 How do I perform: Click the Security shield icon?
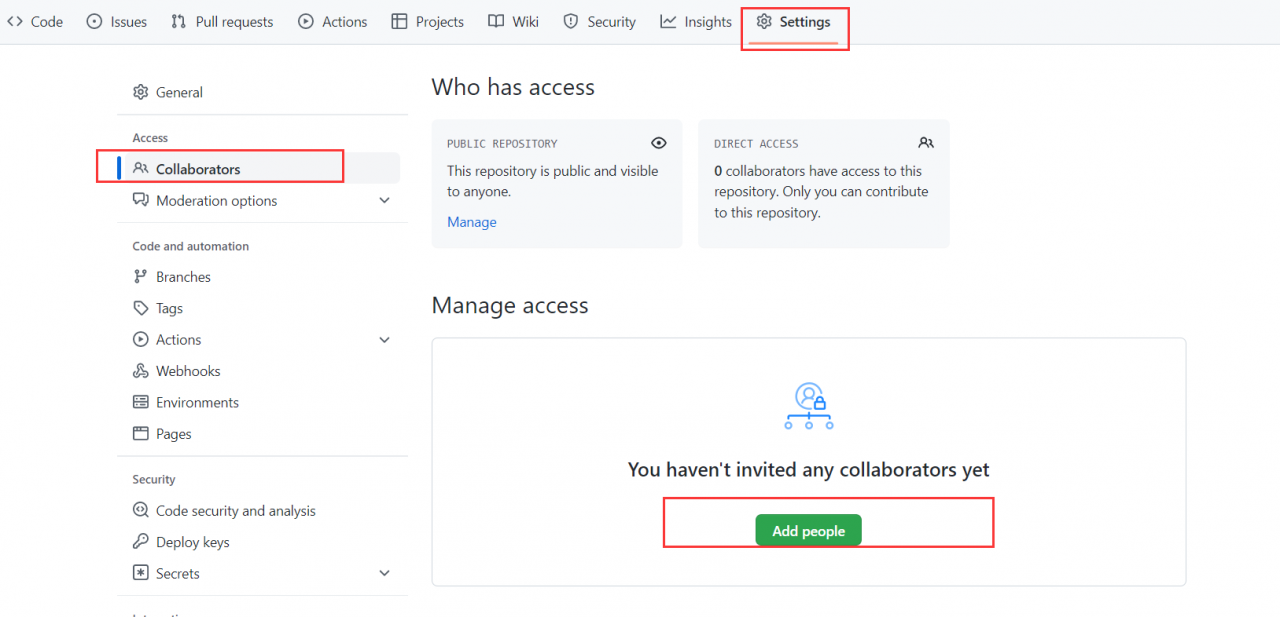[571, 22]
